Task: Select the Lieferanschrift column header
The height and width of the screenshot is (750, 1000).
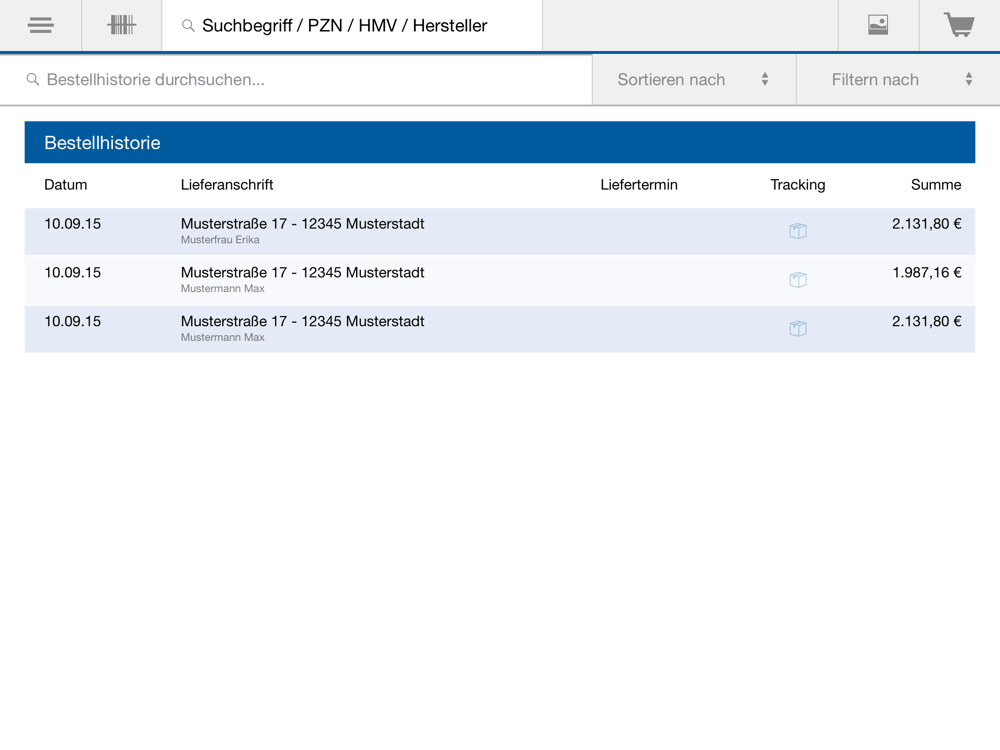Action: (227, 185)
